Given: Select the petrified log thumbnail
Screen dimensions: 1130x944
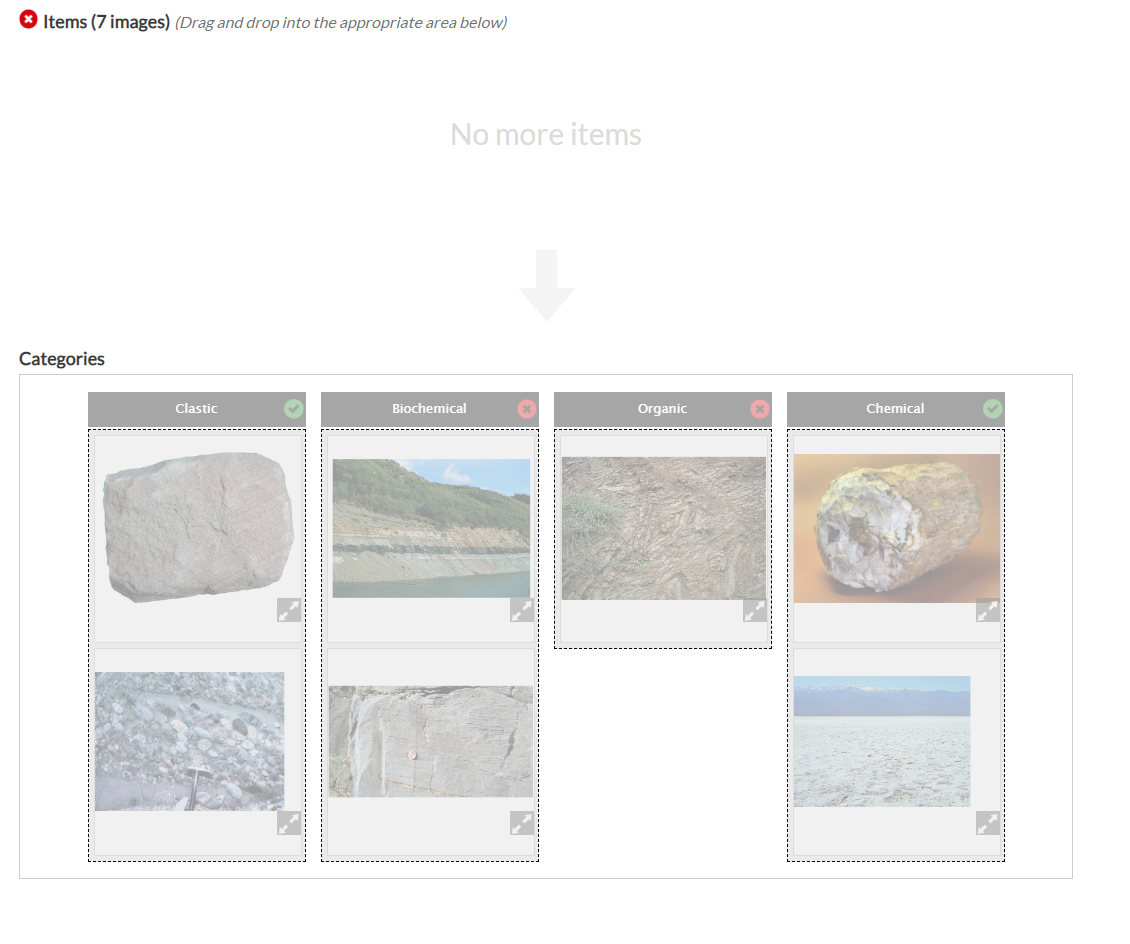Looking at the screenshot, I should 897,528.
